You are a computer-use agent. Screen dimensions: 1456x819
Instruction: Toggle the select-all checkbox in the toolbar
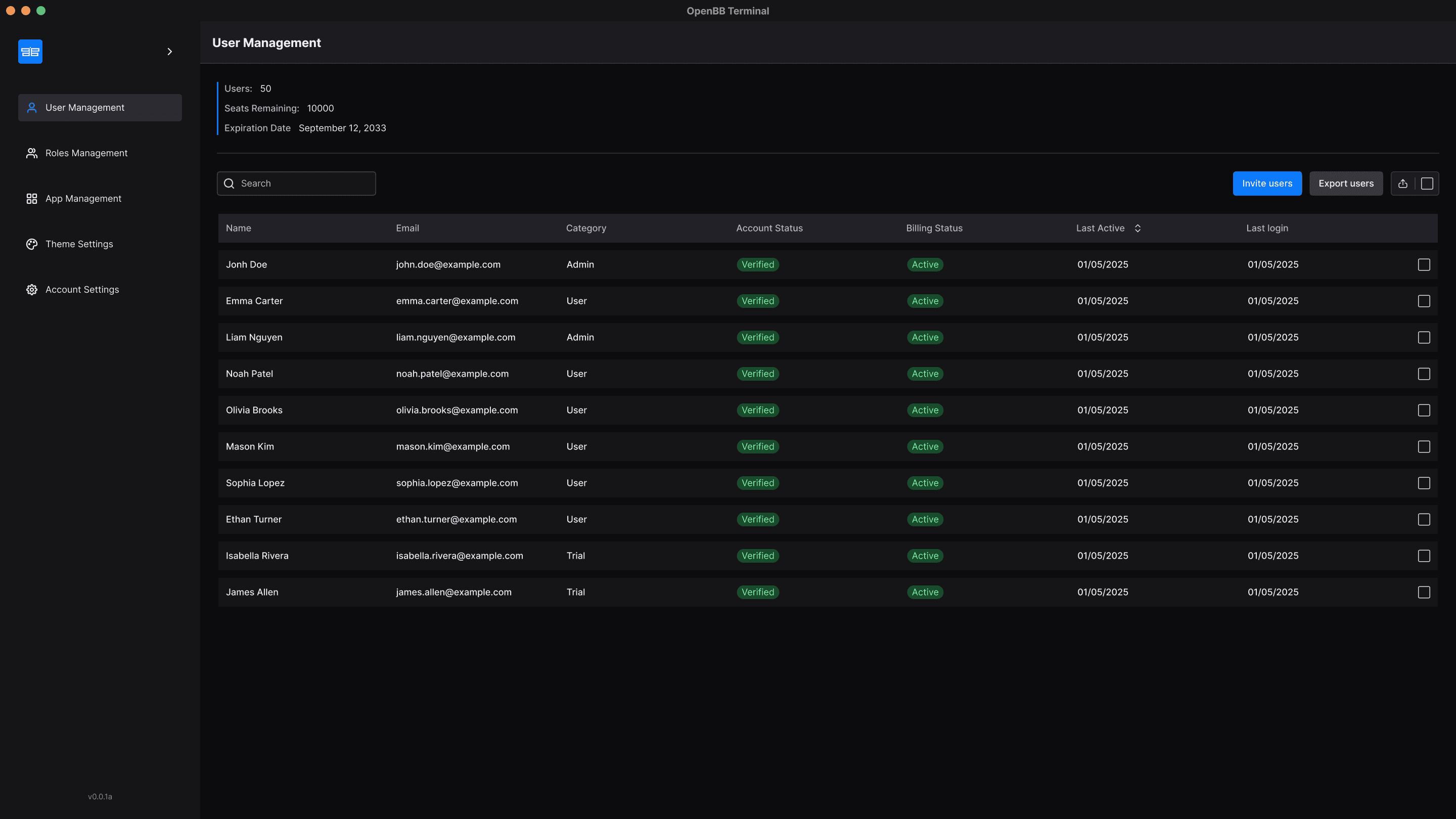(1427, 184)
